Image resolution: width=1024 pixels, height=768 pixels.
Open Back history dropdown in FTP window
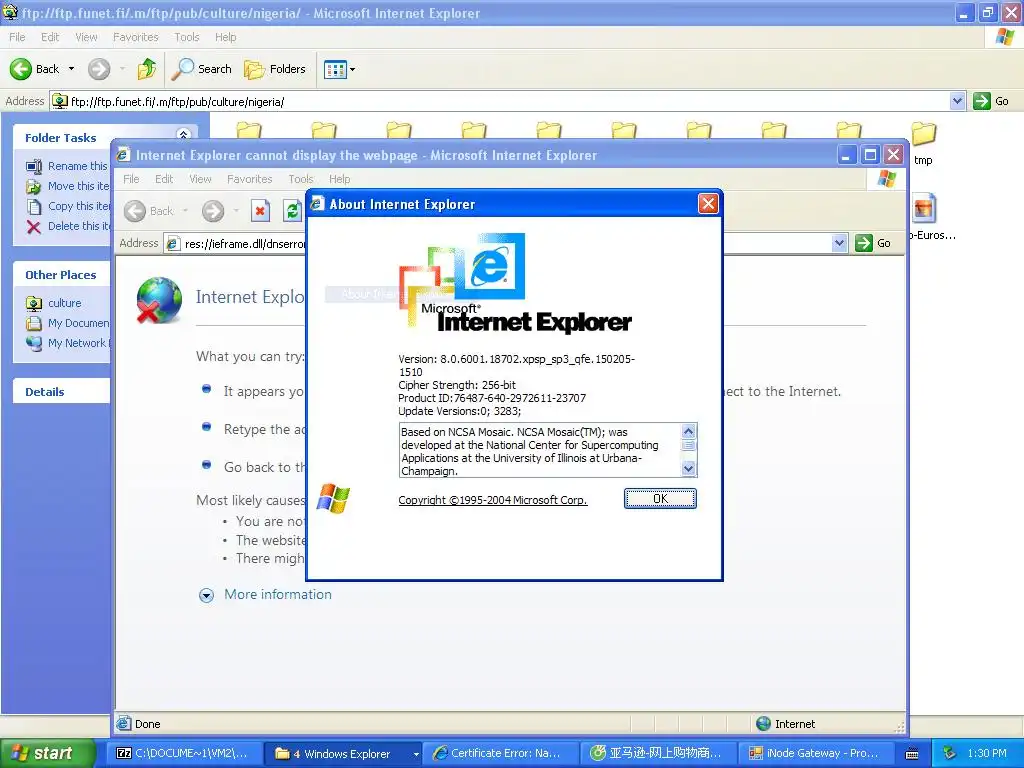71,69
